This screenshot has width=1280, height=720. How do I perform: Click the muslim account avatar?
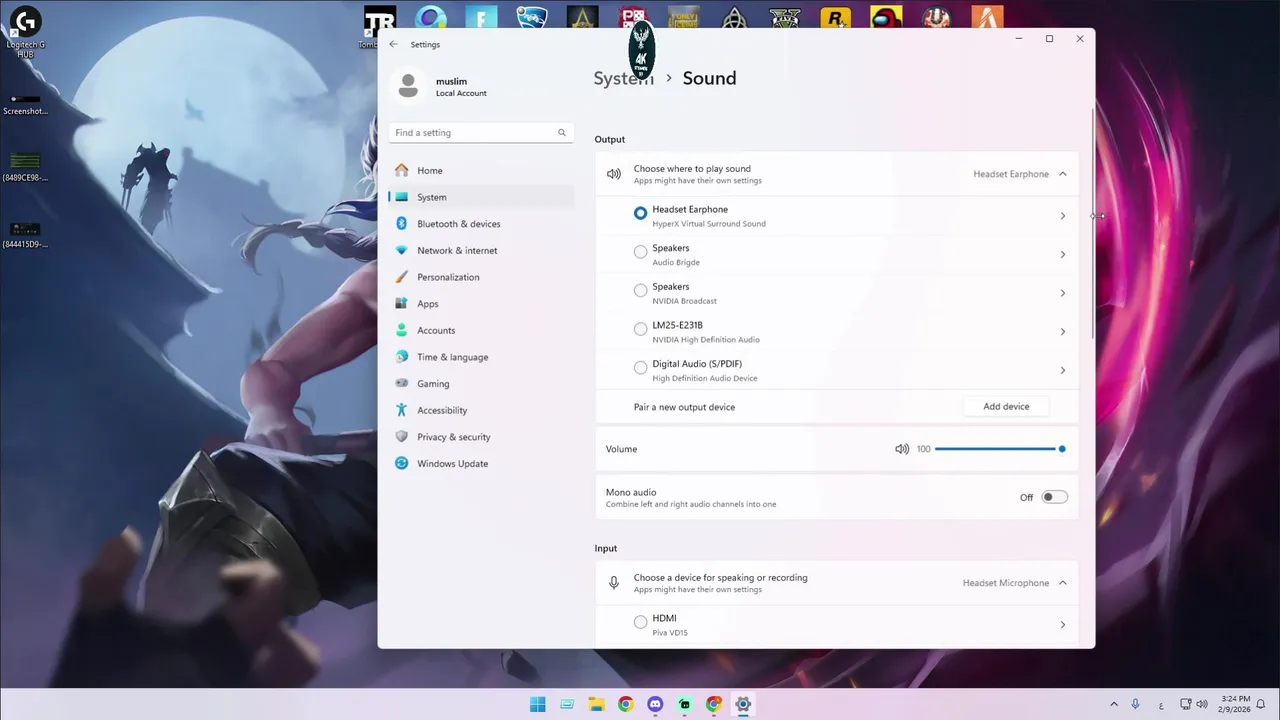pos(408,86)
